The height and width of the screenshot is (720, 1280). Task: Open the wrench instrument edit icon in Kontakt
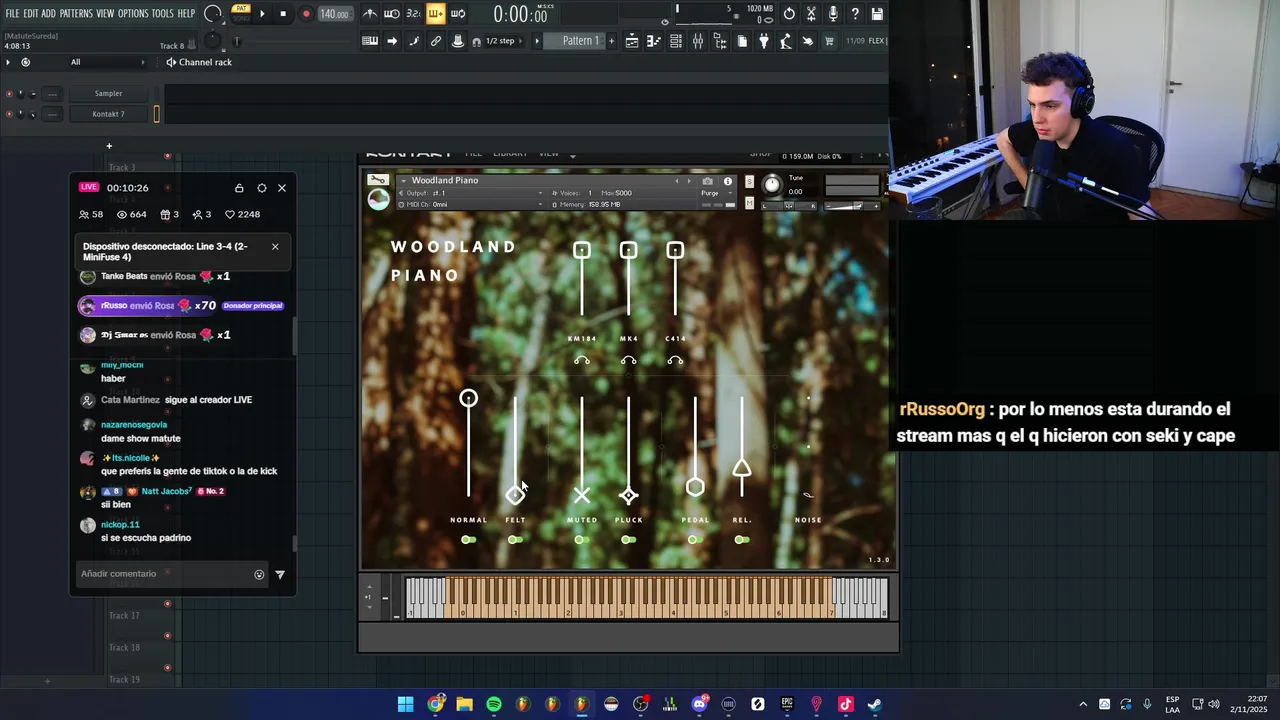coord(378,180)
